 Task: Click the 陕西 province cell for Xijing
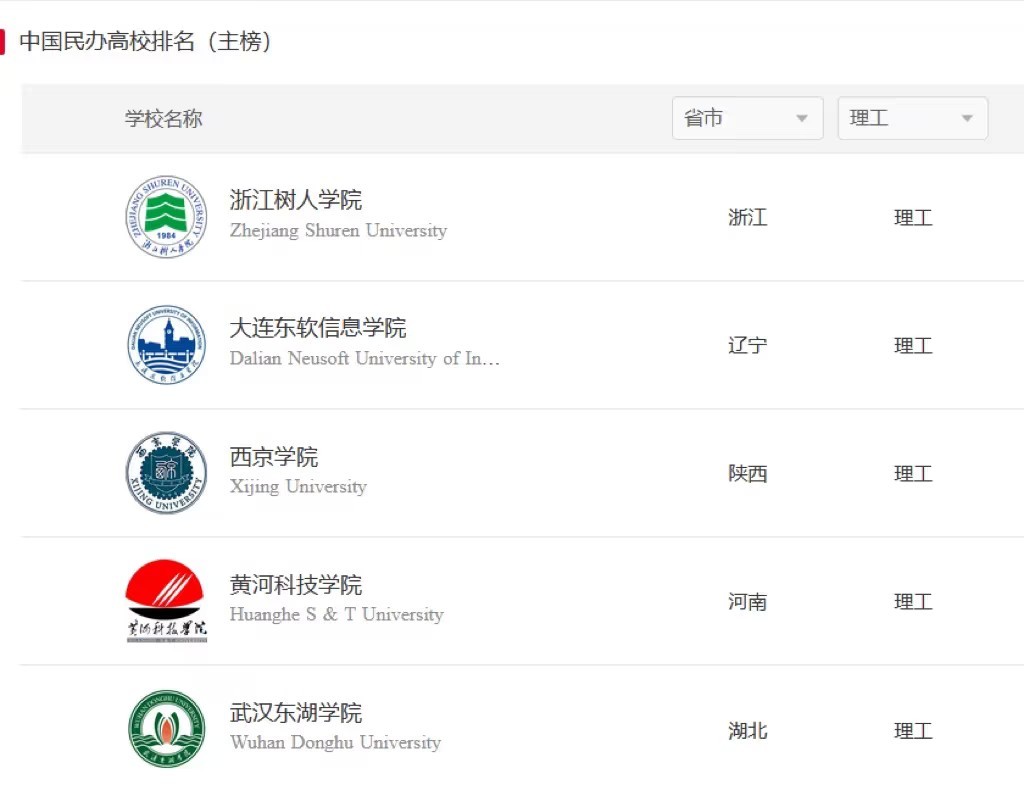tap(747, 474)
